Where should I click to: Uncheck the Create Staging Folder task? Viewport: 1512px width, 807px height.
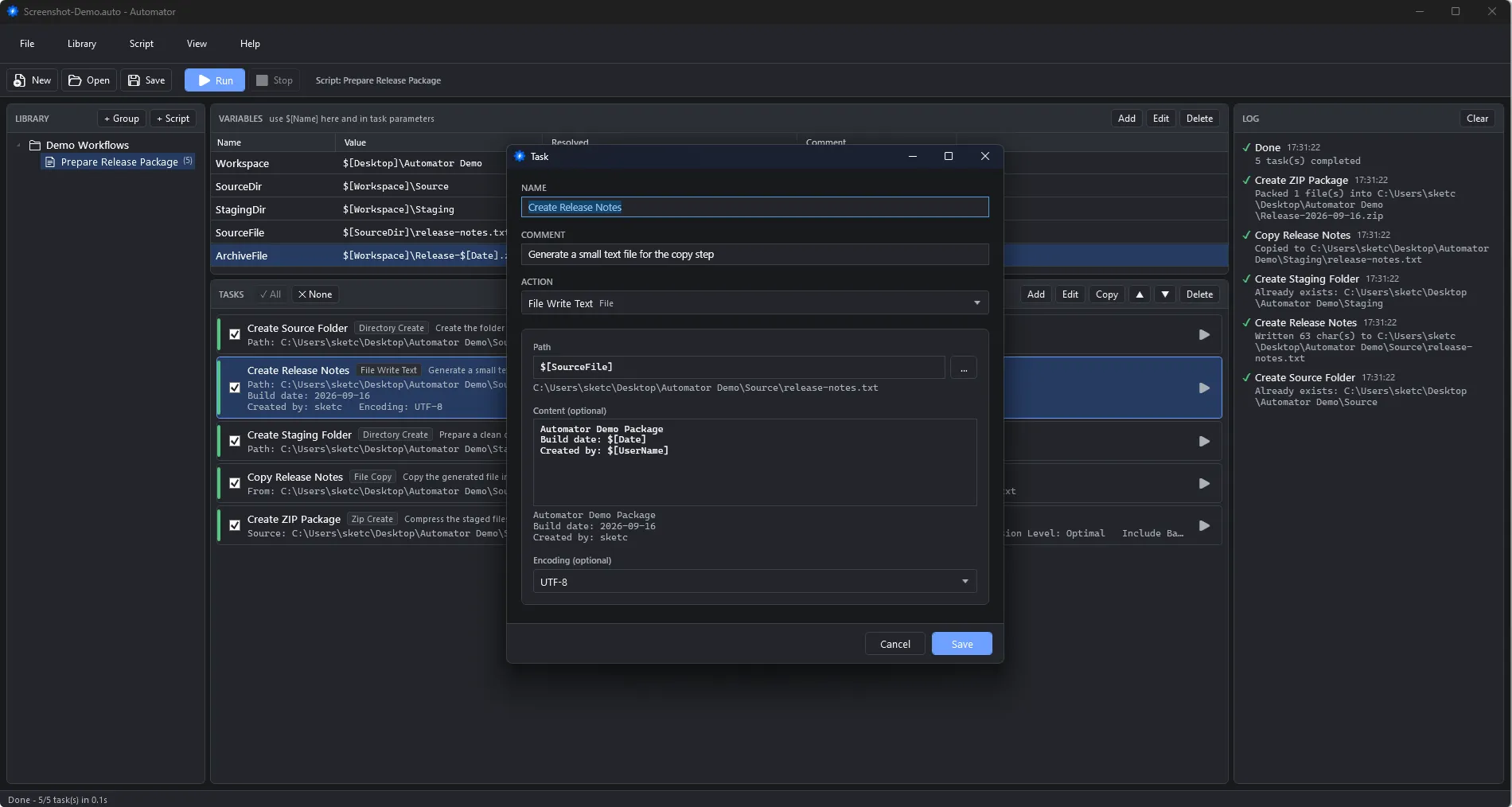click(x=235, y=442)
